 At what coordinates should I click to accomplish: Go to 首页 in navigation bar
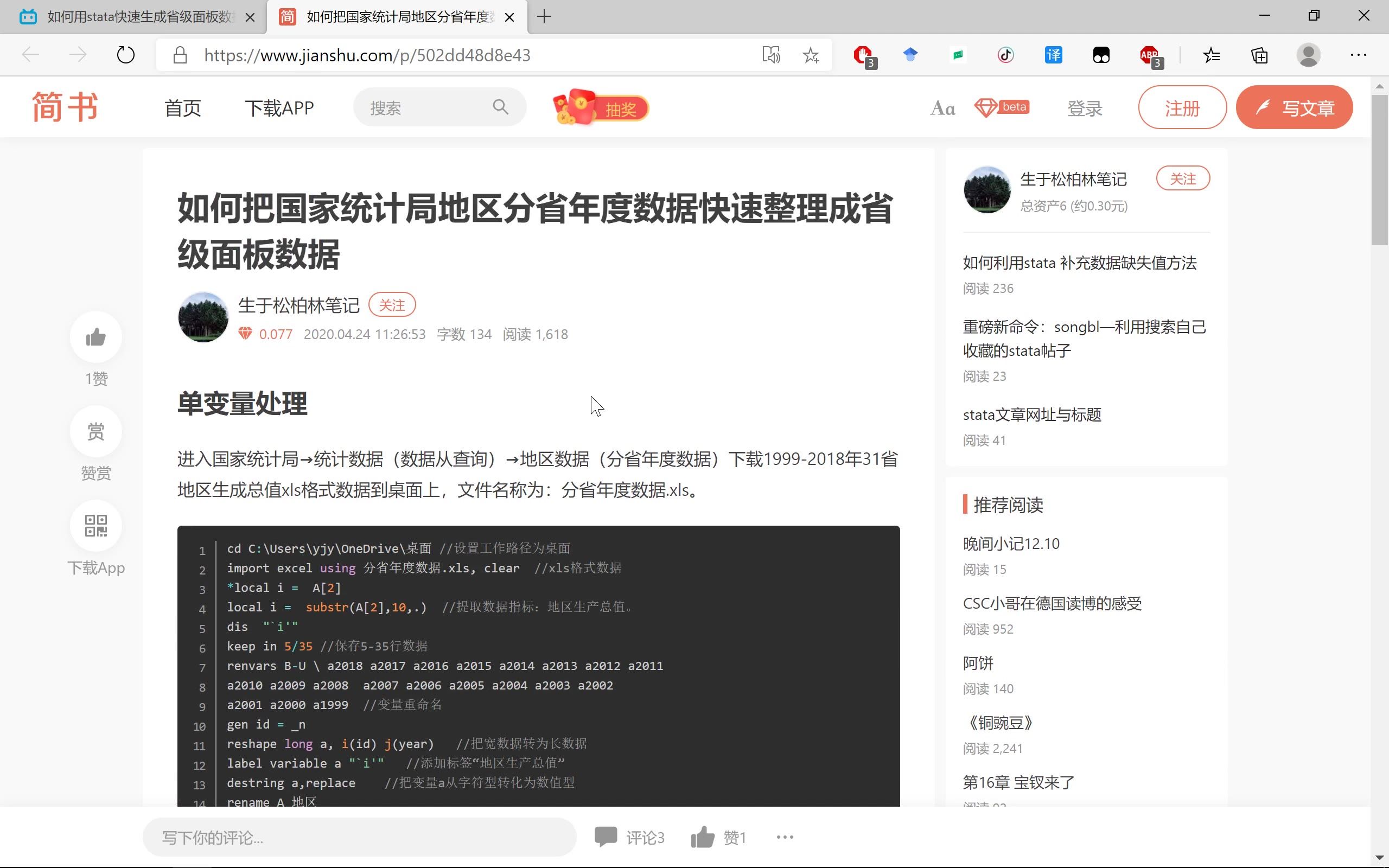coord(182,108)
